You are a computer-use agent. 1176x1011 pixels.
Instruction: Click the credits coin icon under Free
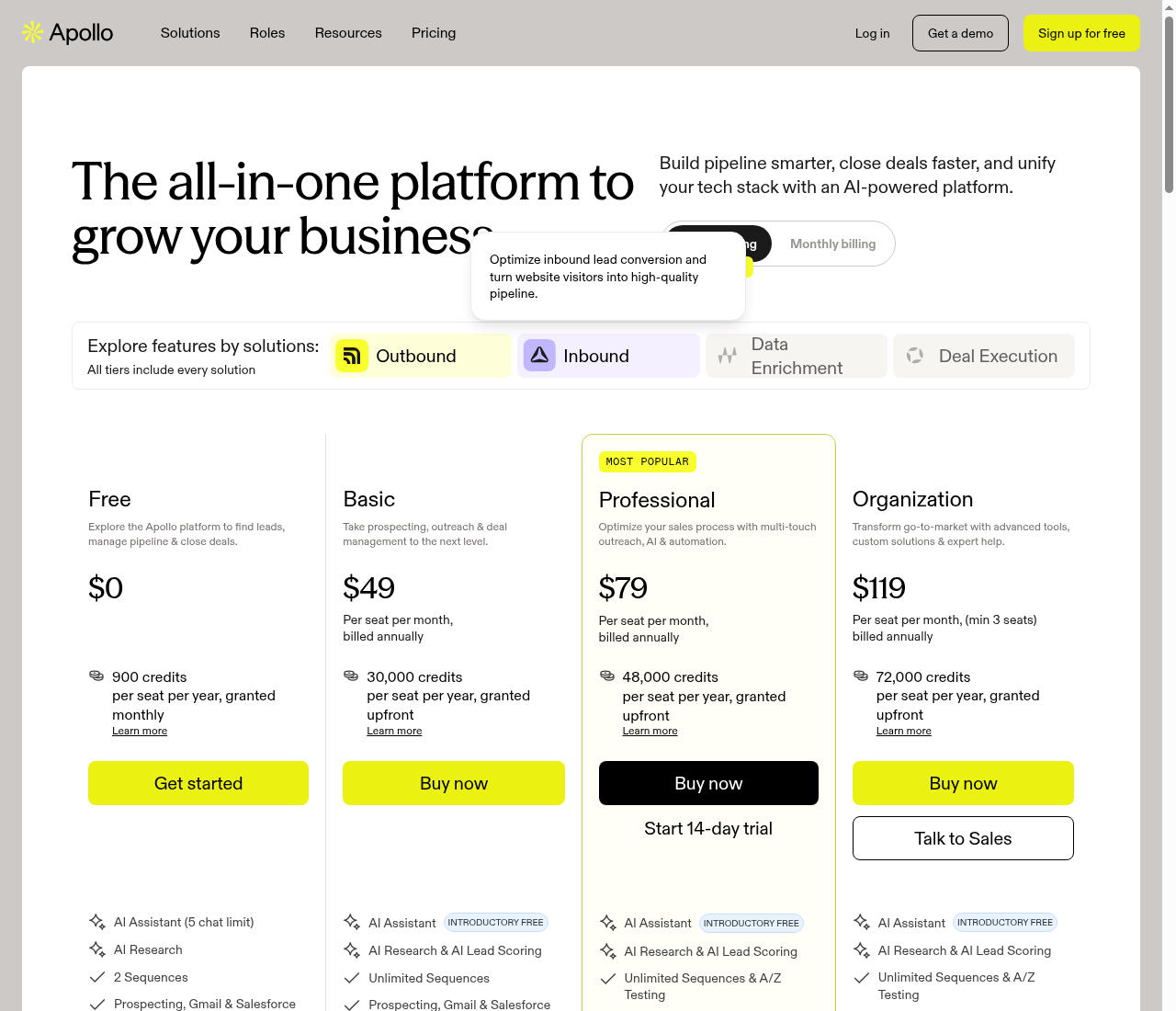[x=96, y=676]
